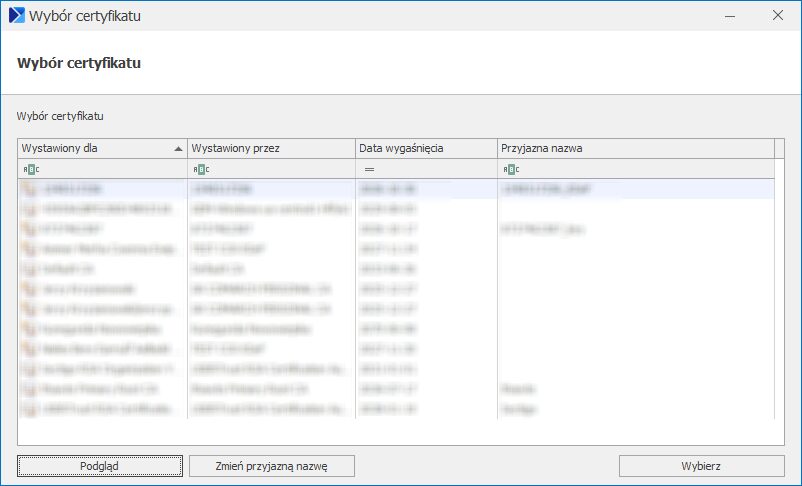Image resolution: width=802 pixels, height=486 pixels.
Task: Click the Podgląd button
Action: pyautogui.click(x=100, y=466)
